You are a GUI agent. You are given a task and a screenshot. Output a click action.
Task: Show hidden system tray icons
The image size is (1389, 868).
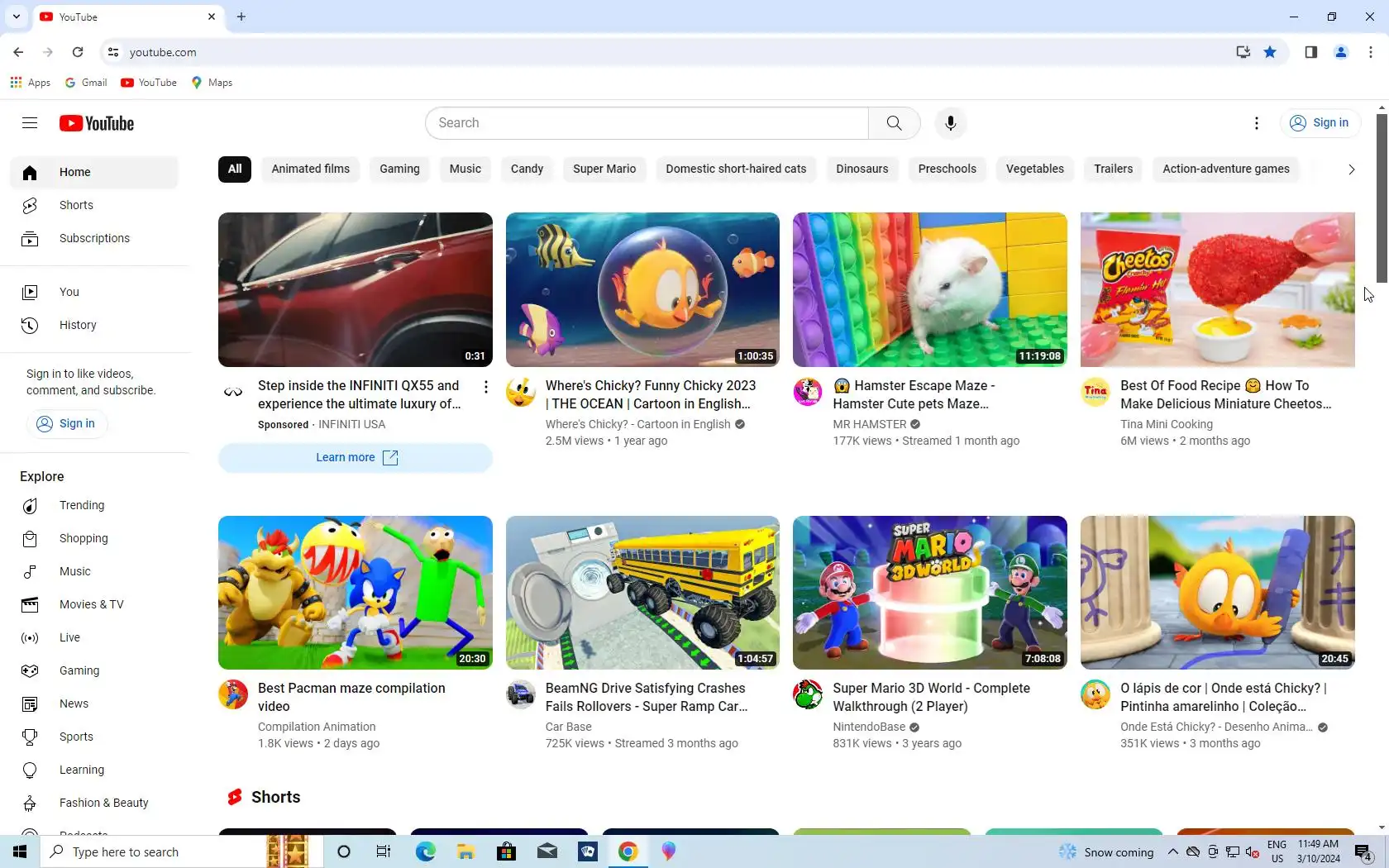point(1172,851)
